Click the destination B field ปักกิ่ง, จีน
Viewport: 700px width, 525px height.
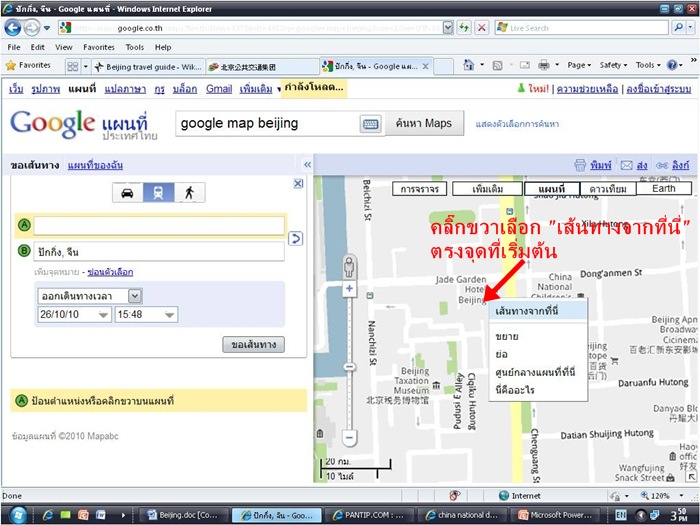tap(159, 251)
